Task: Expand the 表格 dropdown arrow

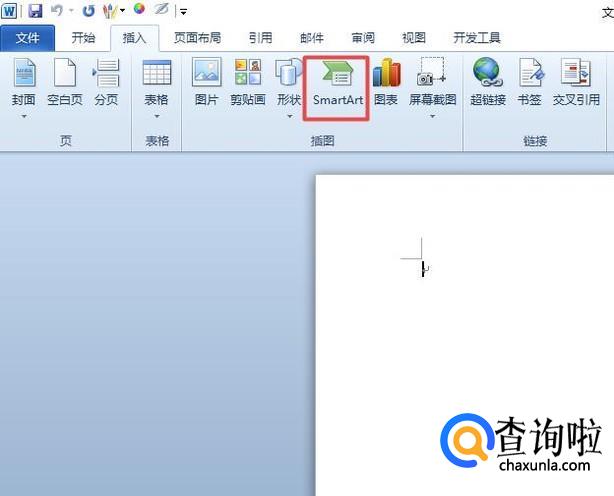Action: click(x=157, y=116)
